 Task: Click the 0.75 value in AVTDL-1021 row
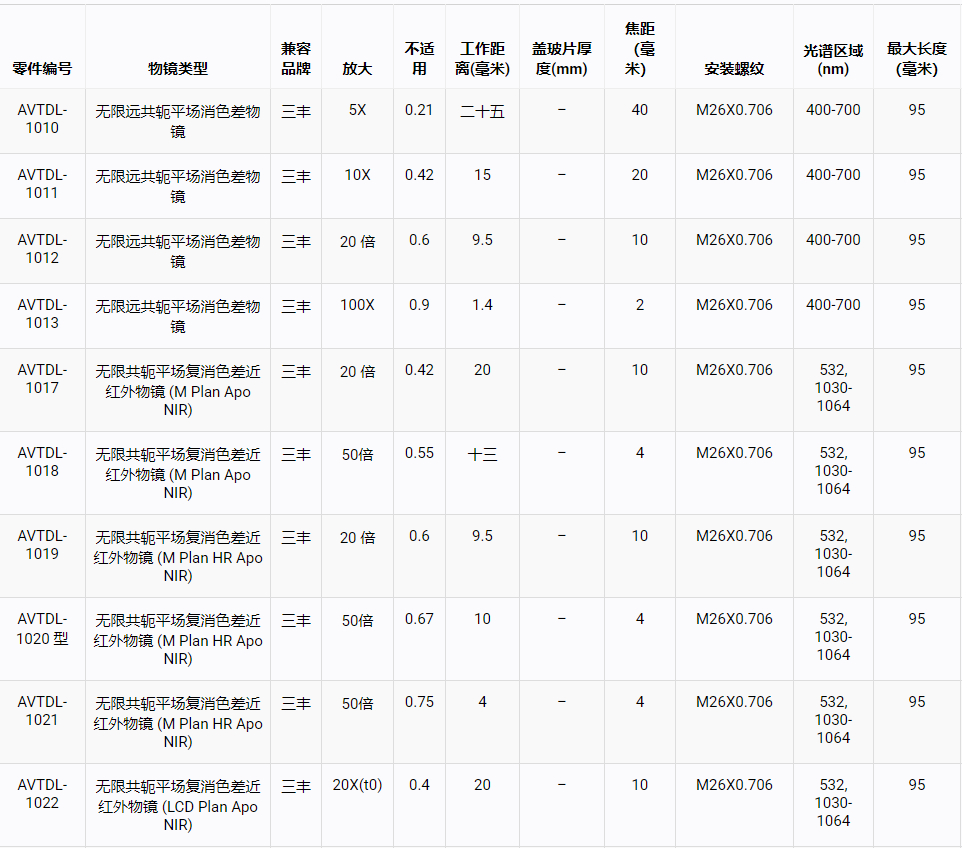click(419, 701)
